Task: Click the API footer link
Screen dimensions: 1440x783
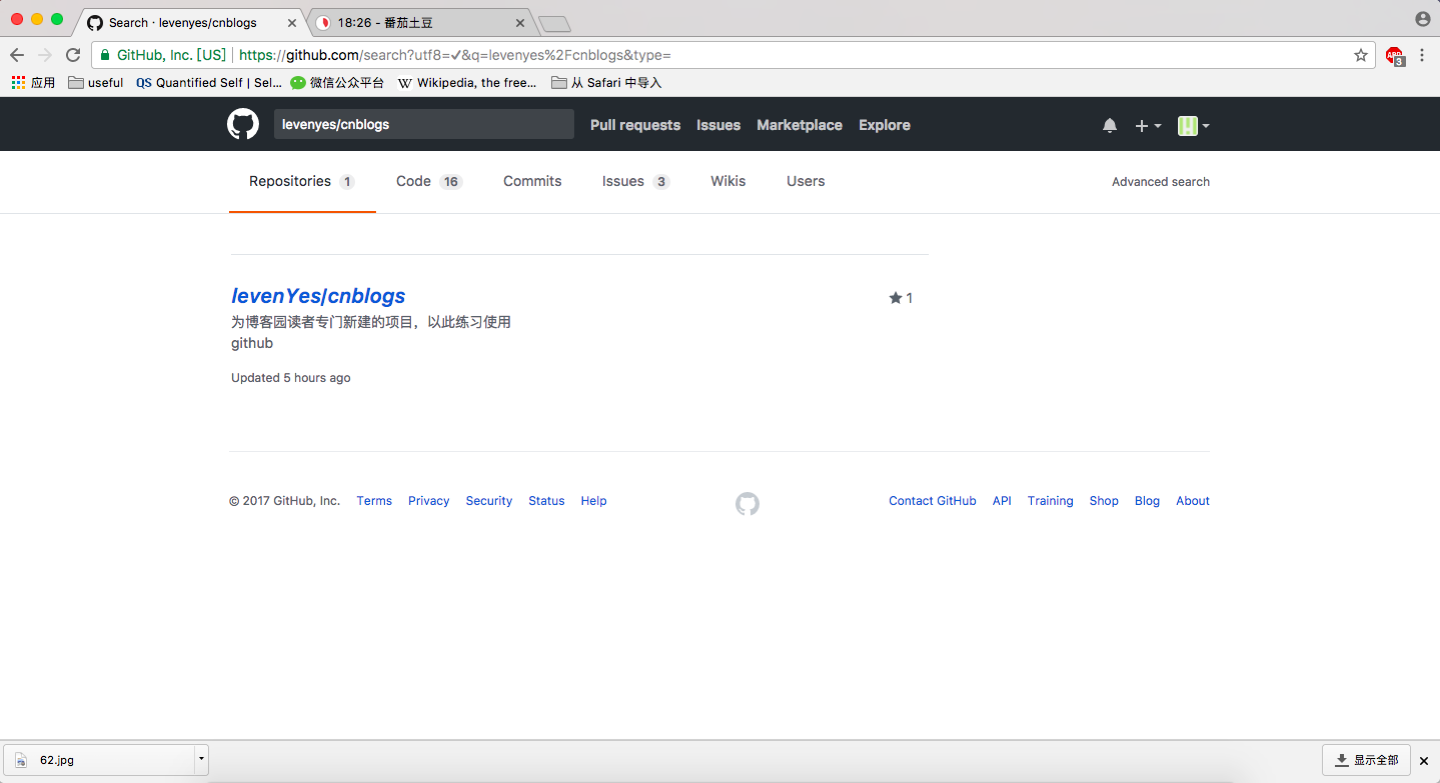Action: [1002, 501]
